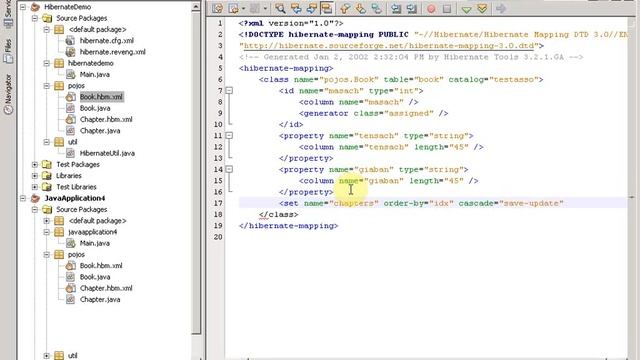Viewport: 640px width, 360px height.
Task: Click Validate XML yellow arrow icon
Action: (x=482, y=9)
